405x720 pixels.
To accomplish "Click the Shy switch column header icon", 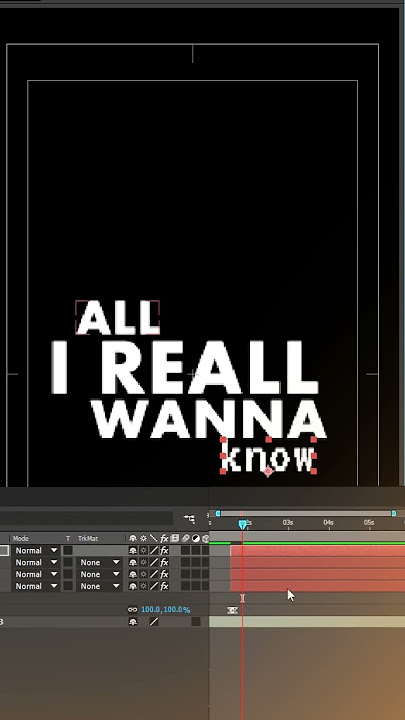I will pos(133,538).
